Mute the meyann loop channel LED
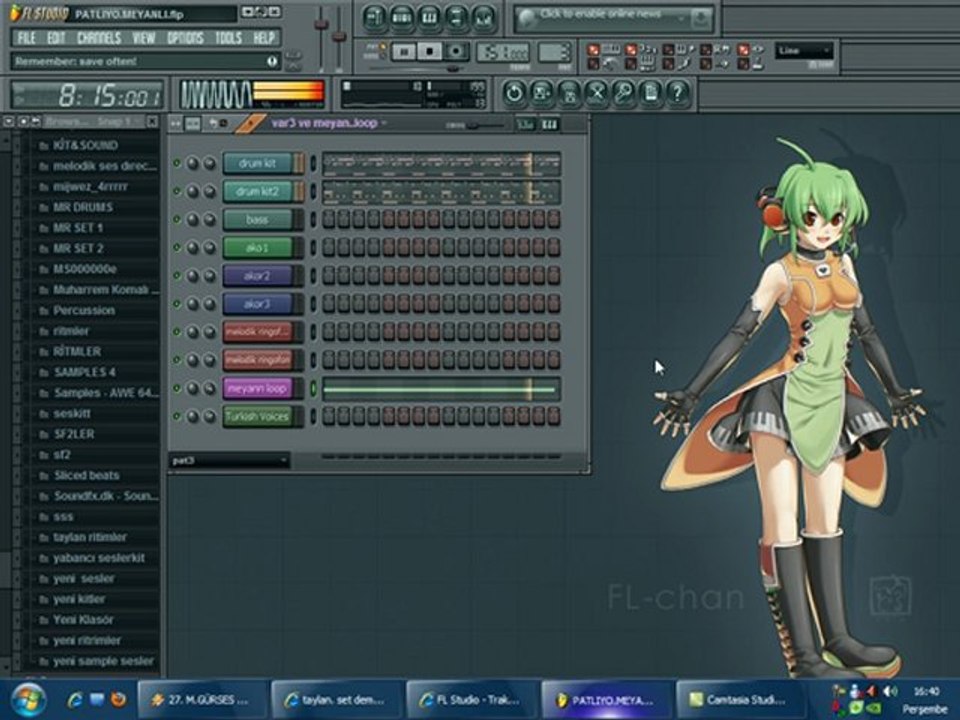This screenshot has width=960, height=720. click(177, 388)
